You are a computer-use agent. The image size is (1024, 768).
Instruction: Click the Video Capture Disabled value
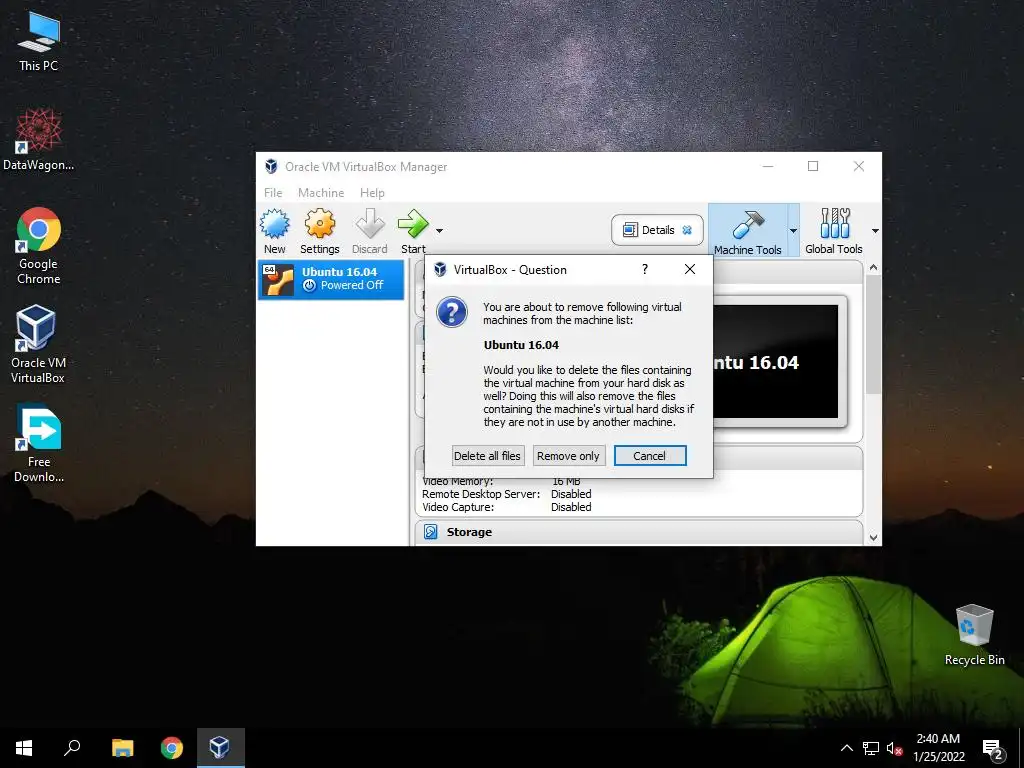point(571,507)
